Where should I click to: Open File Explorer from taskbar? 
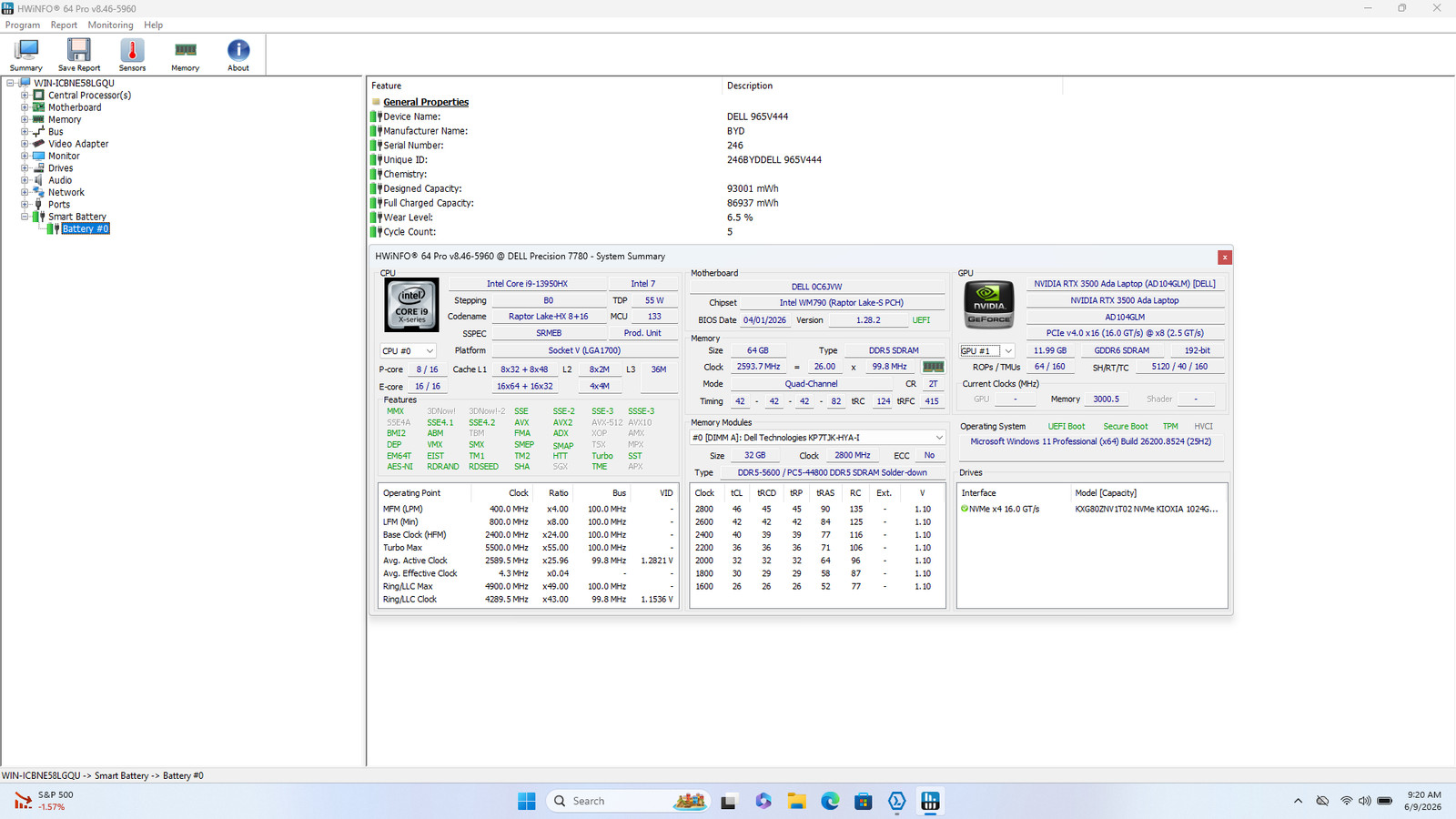tap(797, 801)
